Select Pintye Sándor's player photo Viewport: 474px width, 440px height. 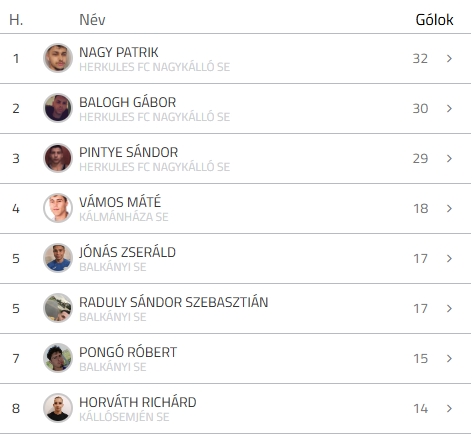pyautogui.click(x=58, y=158)
